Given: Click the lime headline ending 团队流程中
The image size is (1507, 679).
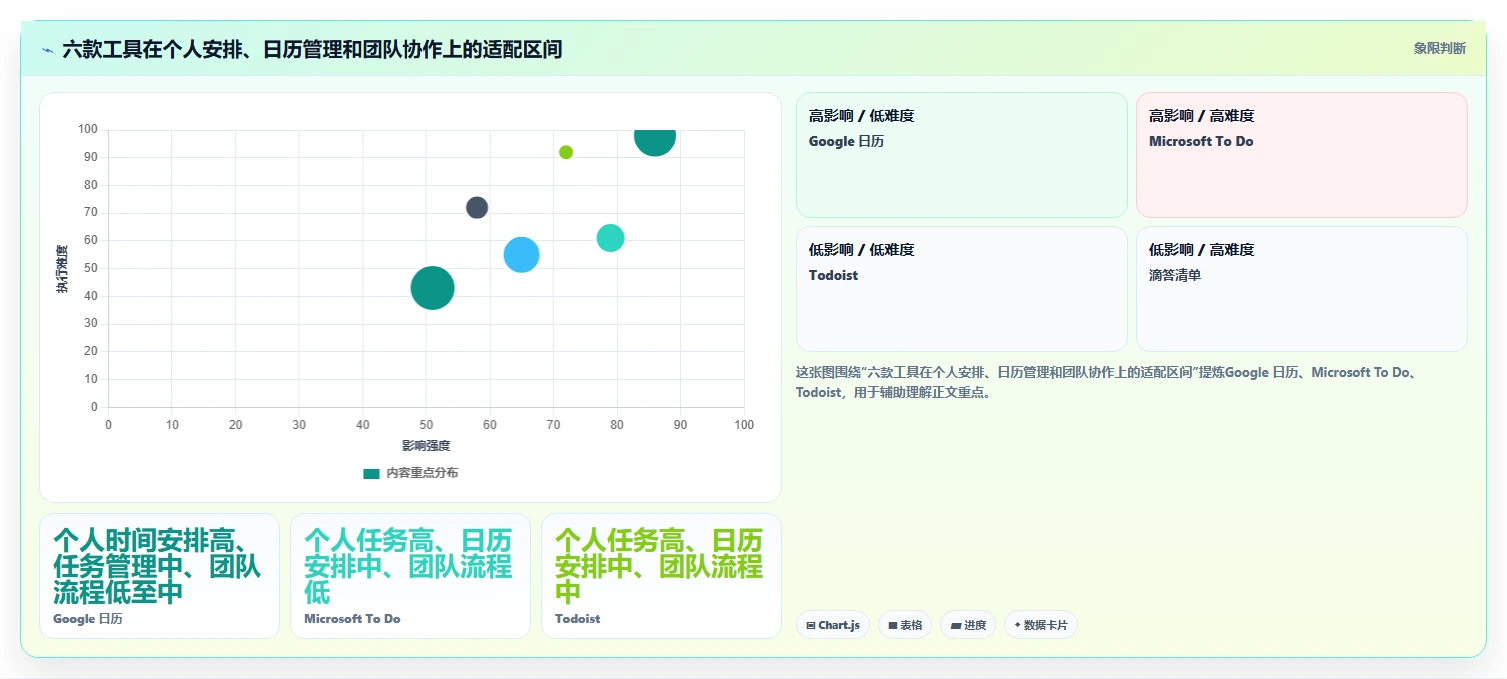Looking at the screenshot, I should coord(659,566).
